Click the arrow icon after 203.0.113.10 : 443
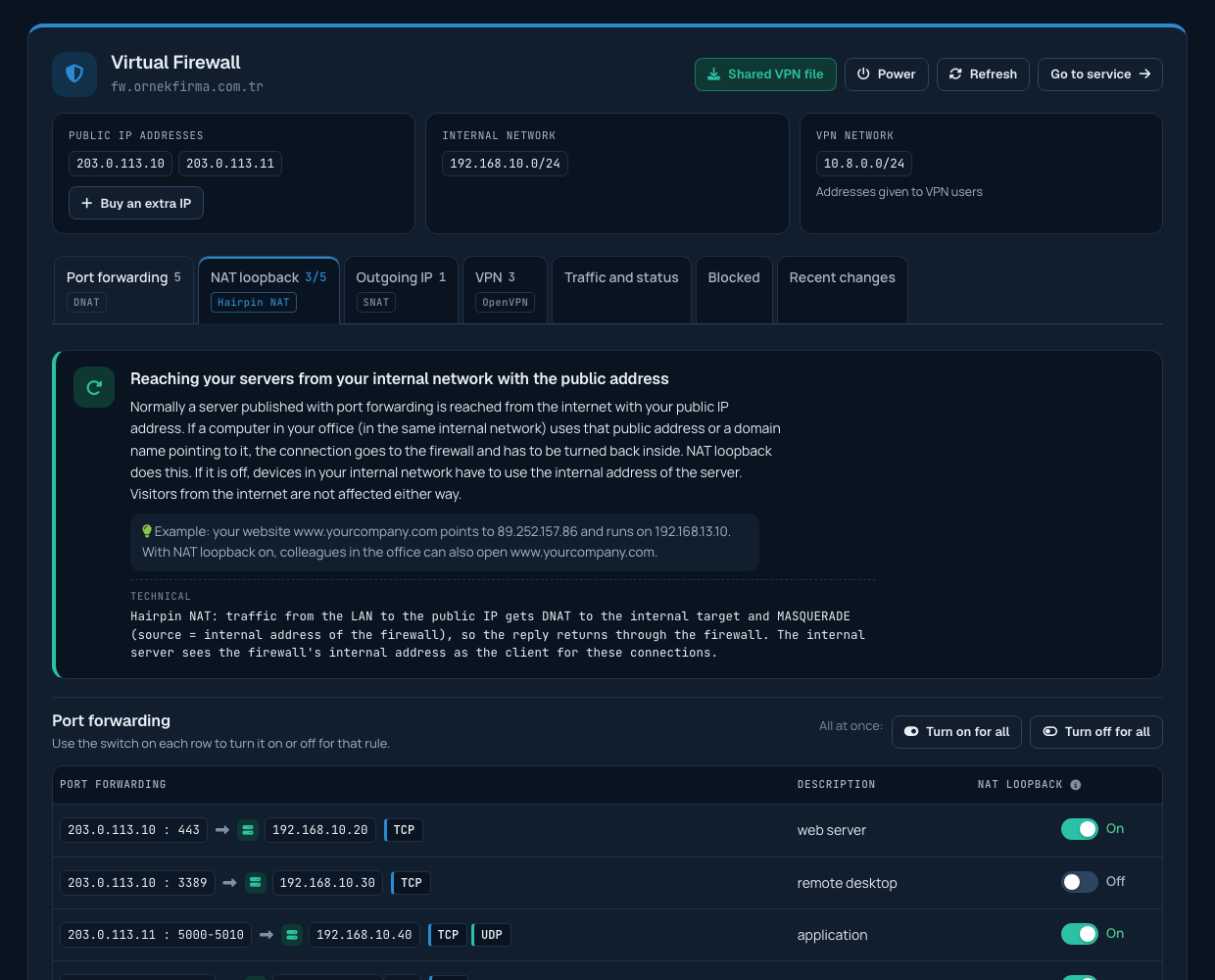 222,830
